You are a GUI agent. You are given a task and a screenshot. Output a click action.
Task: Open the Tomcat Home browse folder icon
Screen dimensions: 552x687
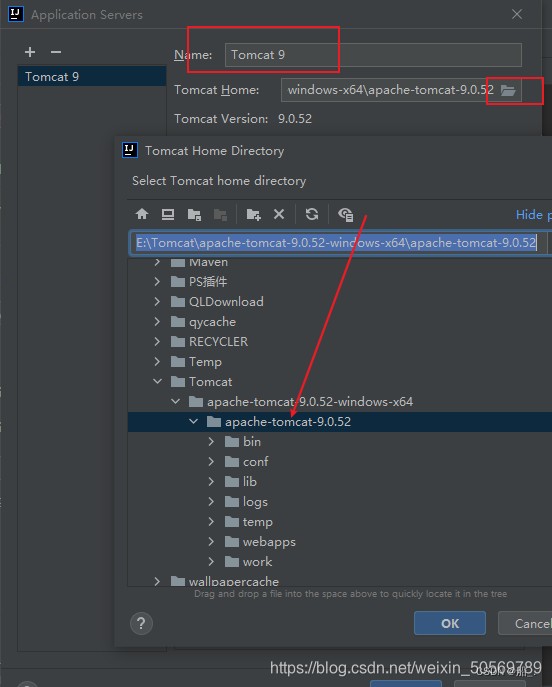coord(508,90)
